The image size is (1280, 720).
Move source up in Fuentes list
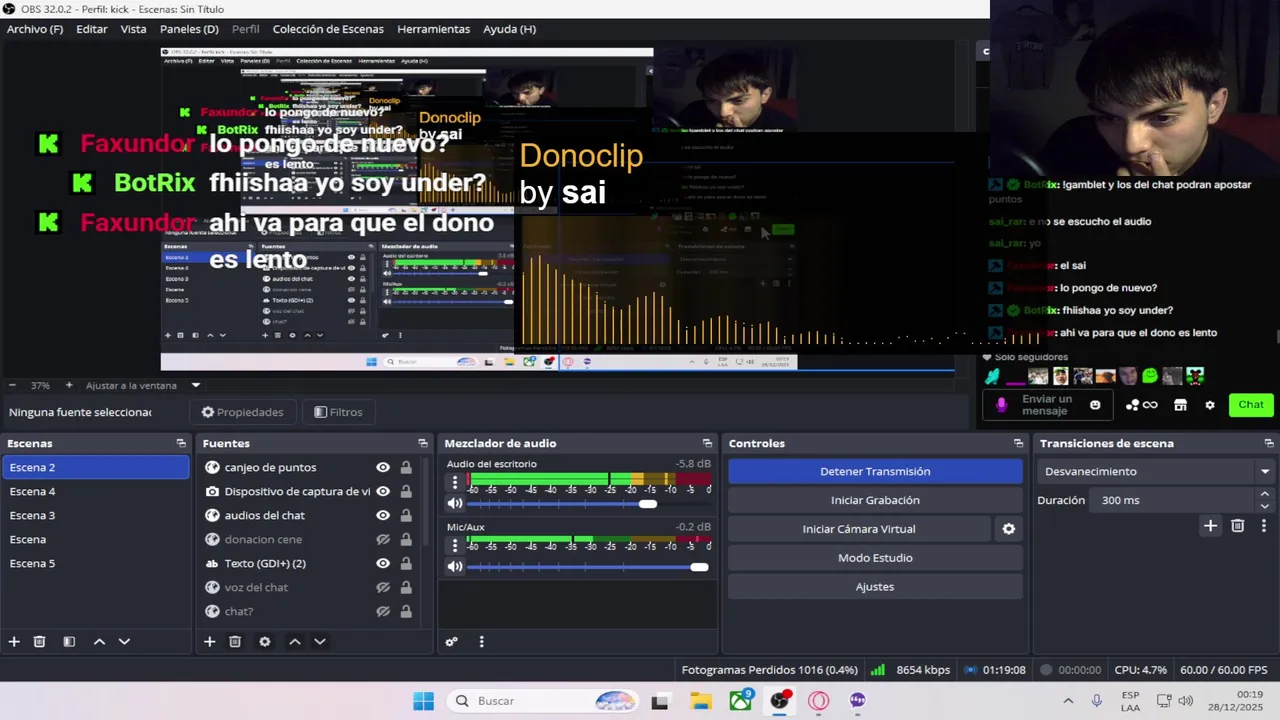click(295, 642)
